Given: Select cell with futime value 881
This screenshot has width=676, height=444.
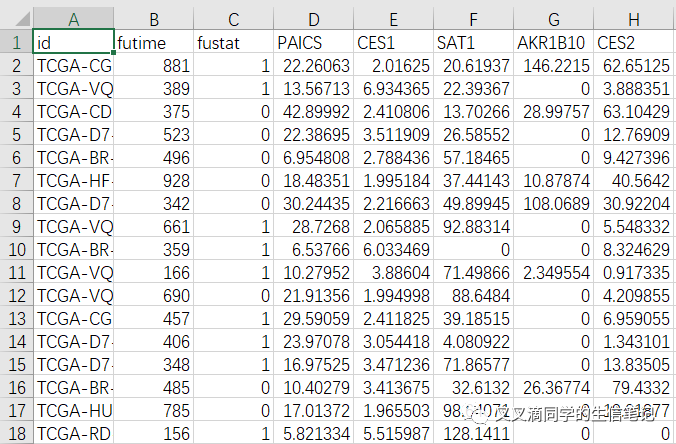Looking at the screenshot, I should coord(154,66).
